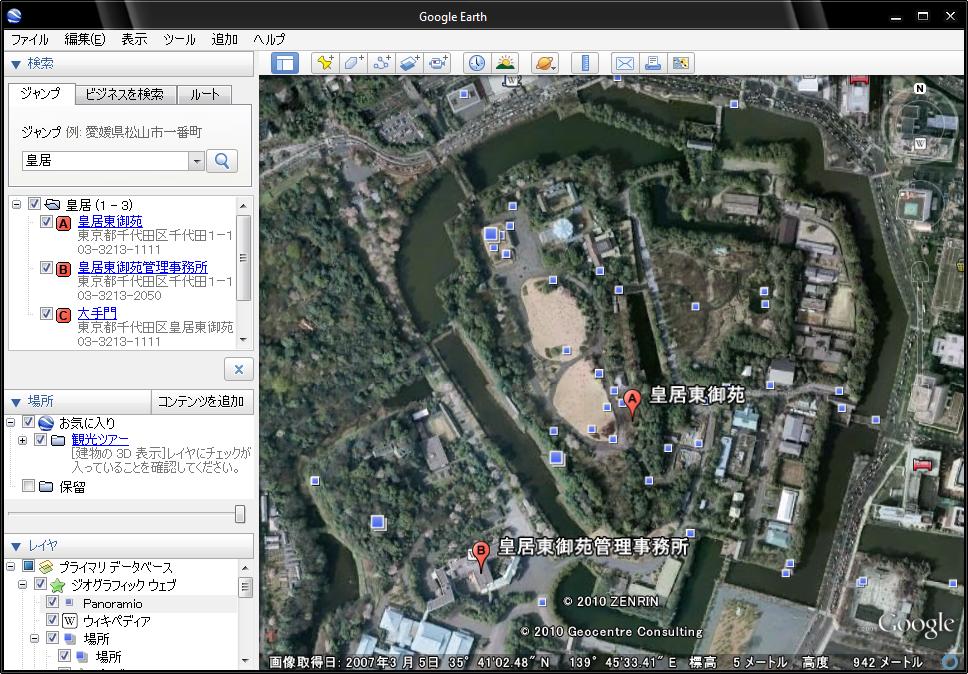Open the 観光ツアー link
968x674 pixels.
[100, 439]
